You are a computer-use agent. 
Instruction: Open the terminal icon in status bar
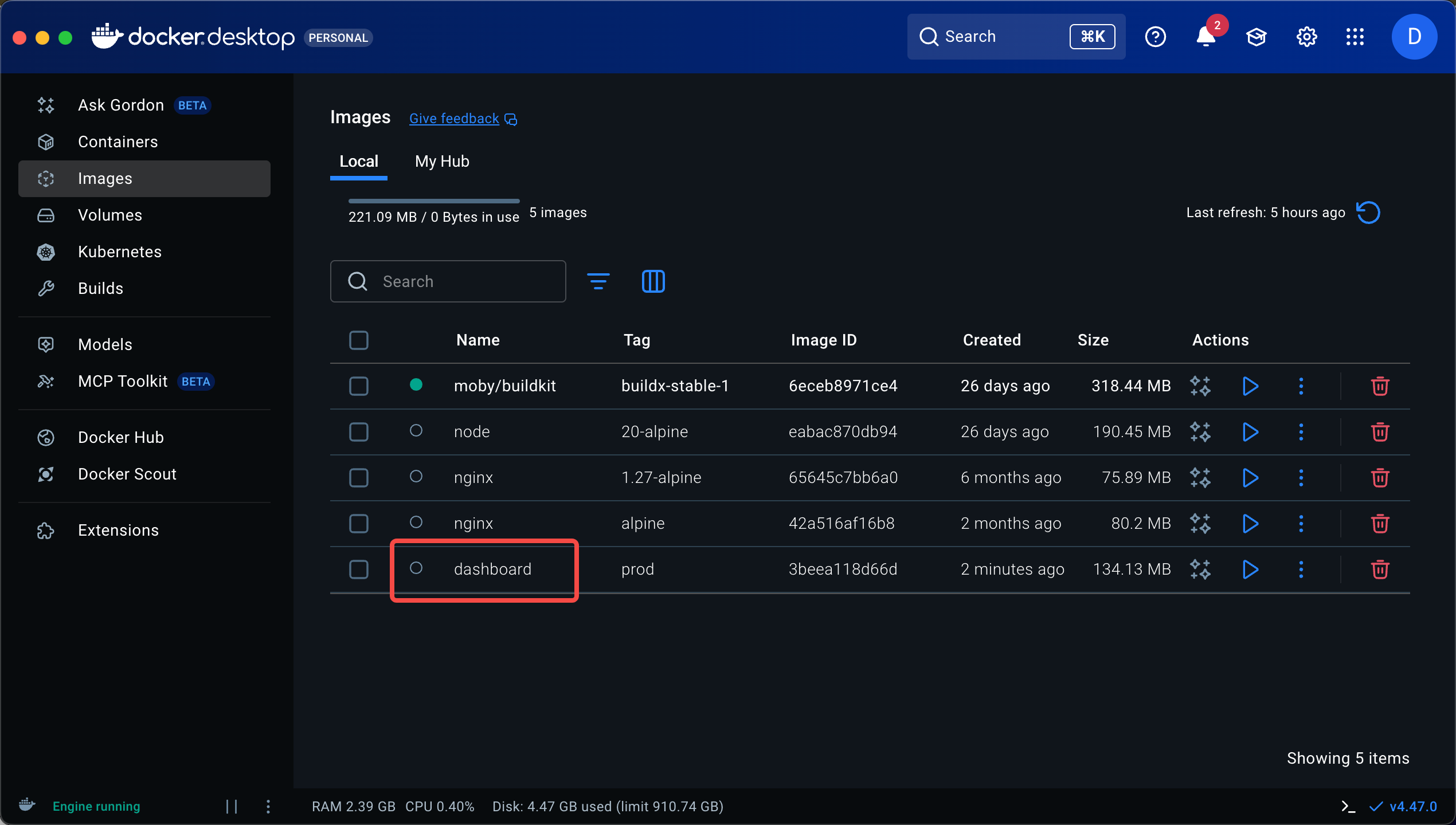(1348, 807)
